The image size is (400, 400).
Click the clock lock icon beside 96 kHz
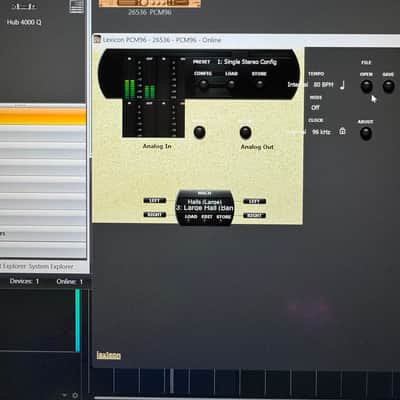(x=342, y=131)
